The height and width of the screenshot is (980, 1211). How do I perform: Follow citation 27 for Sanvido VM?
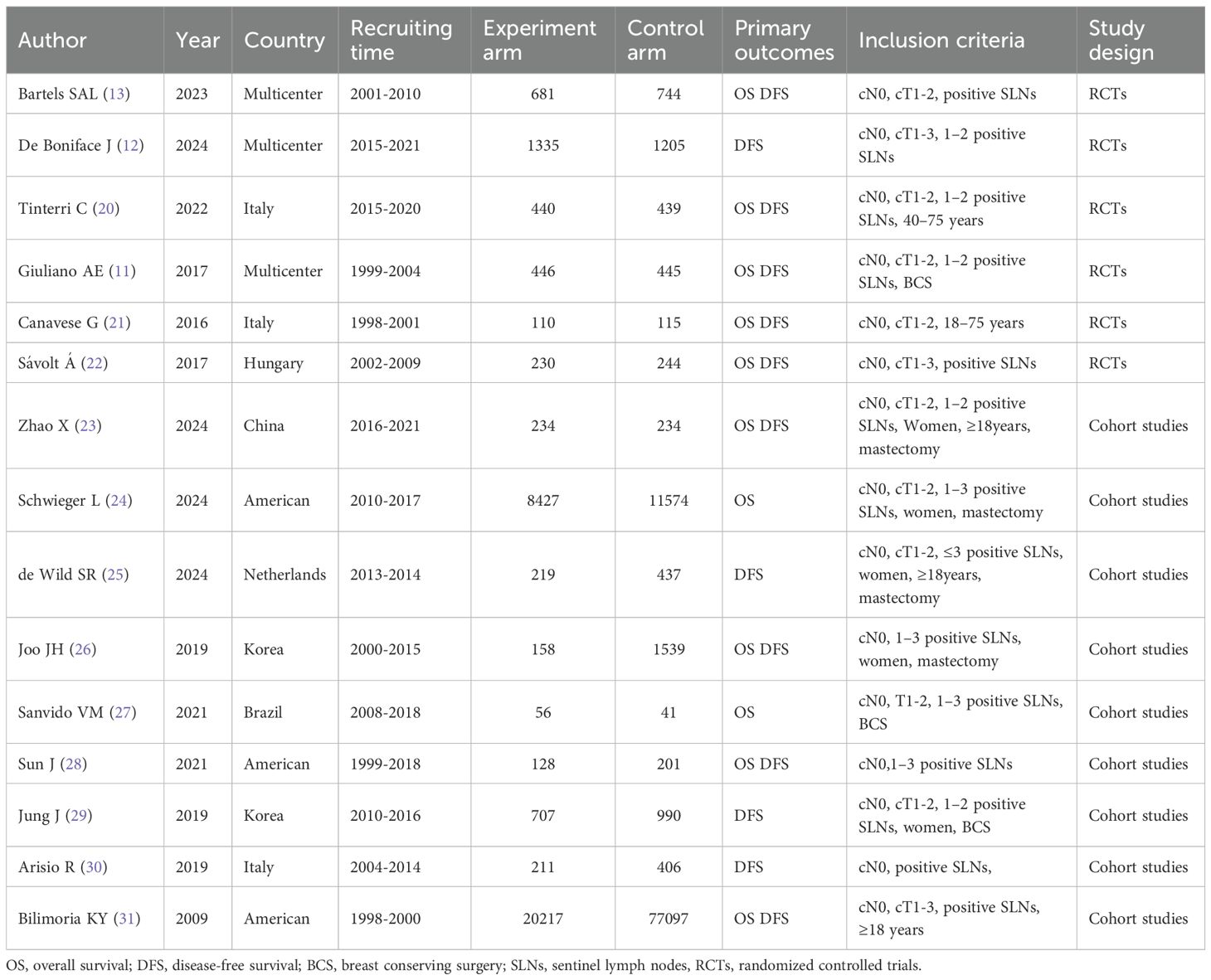(x=123, y=712)
